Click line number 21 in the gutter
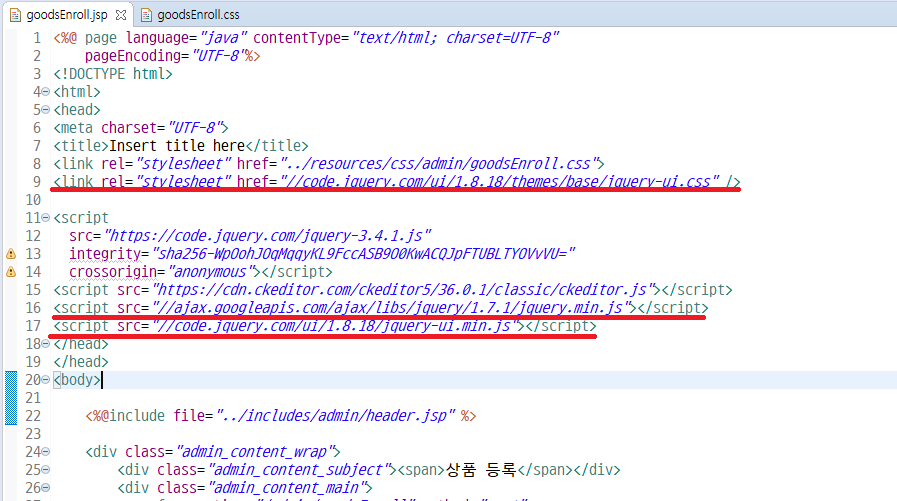Screen dimensions: 897x501 [33, 398]
